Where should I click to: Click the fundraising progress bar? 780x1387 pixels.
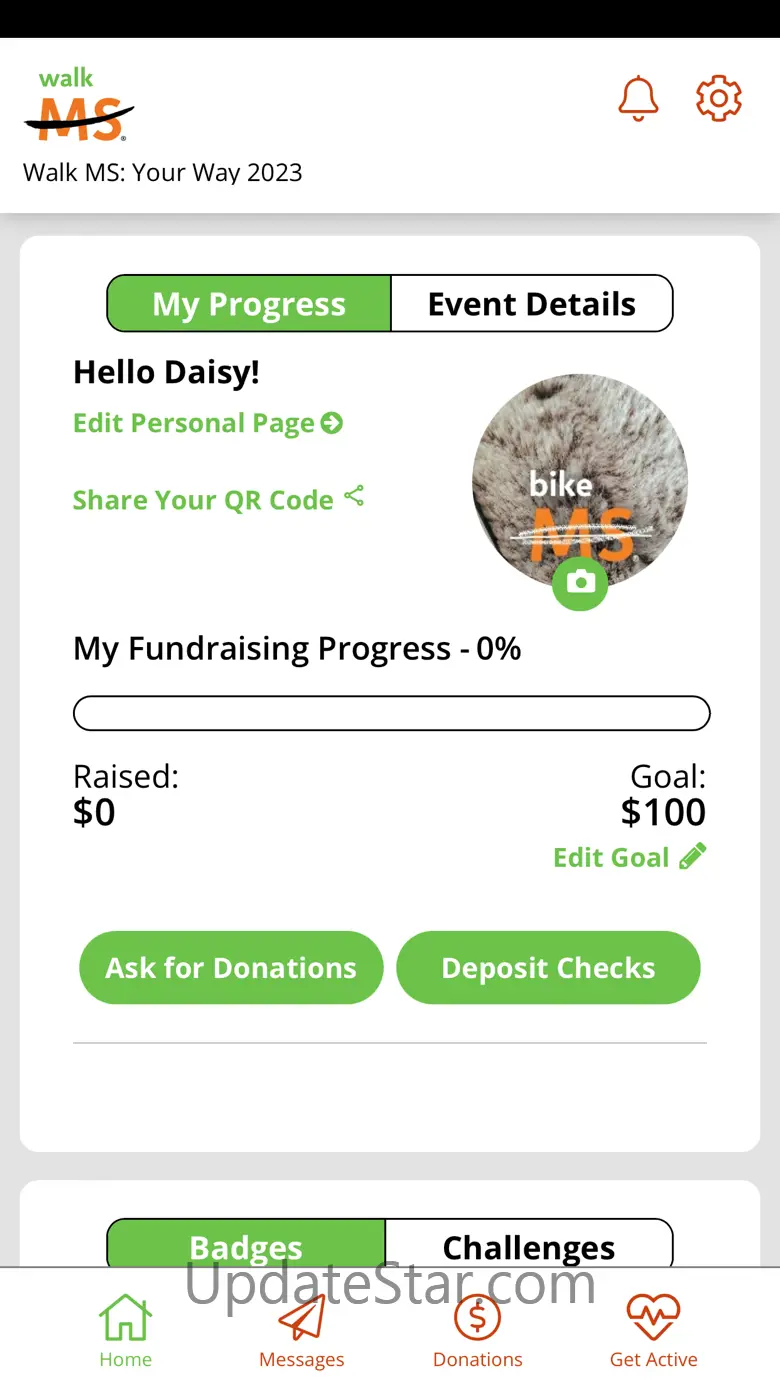(392, 714)
